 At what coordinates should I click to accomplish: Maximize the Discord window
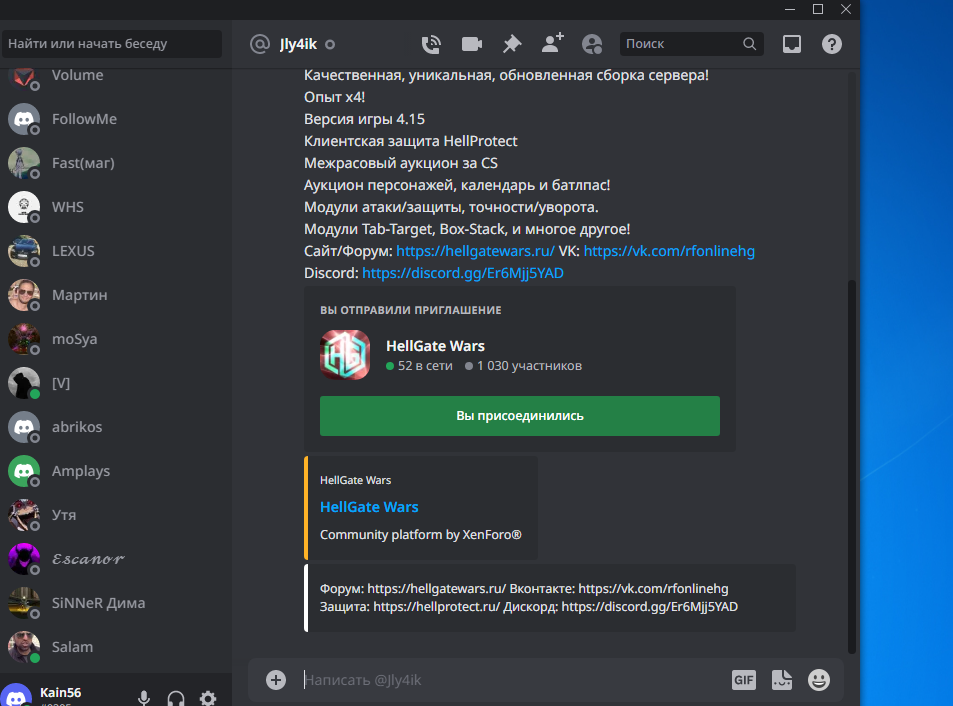pos(818,9)
